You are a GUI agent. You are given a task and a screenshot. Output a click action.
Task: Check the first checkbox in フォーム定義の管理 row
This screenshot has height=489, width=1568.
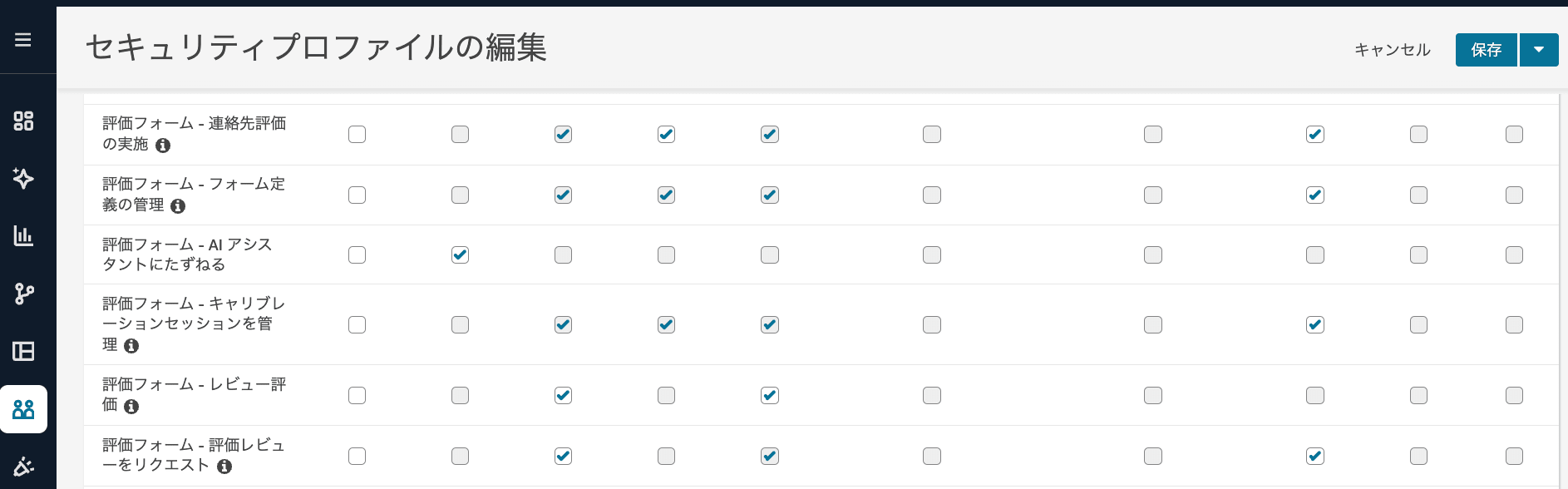pos(357,195)
